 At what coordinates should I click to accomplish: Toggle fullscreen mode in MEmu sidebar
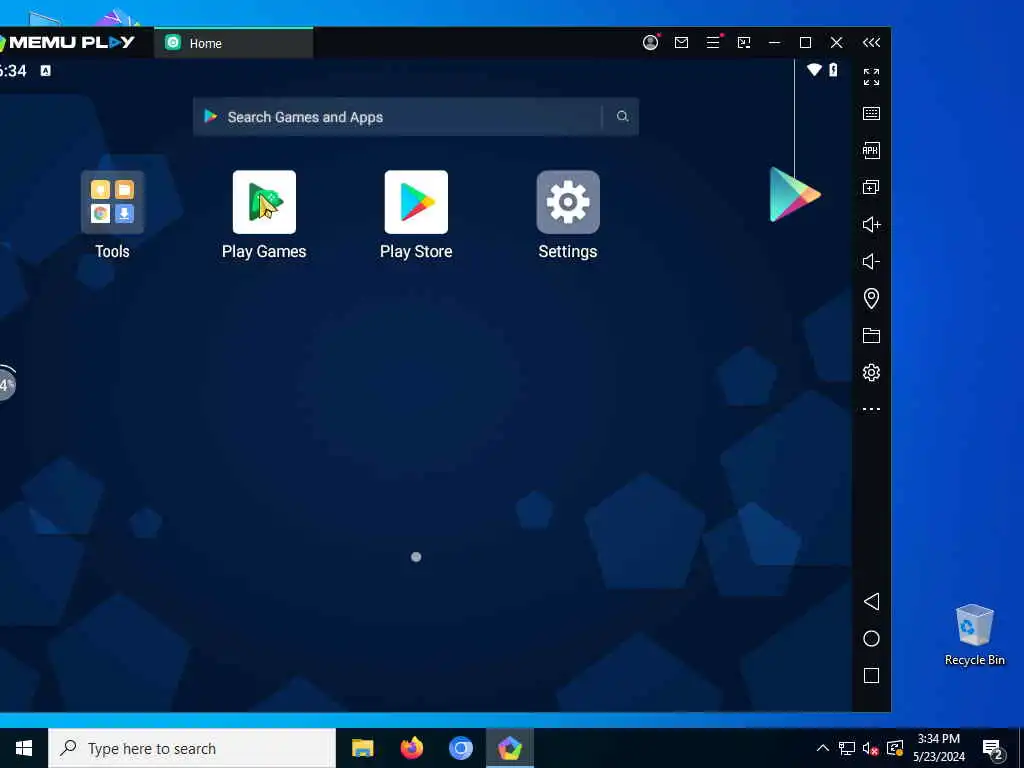pos(871,76)
